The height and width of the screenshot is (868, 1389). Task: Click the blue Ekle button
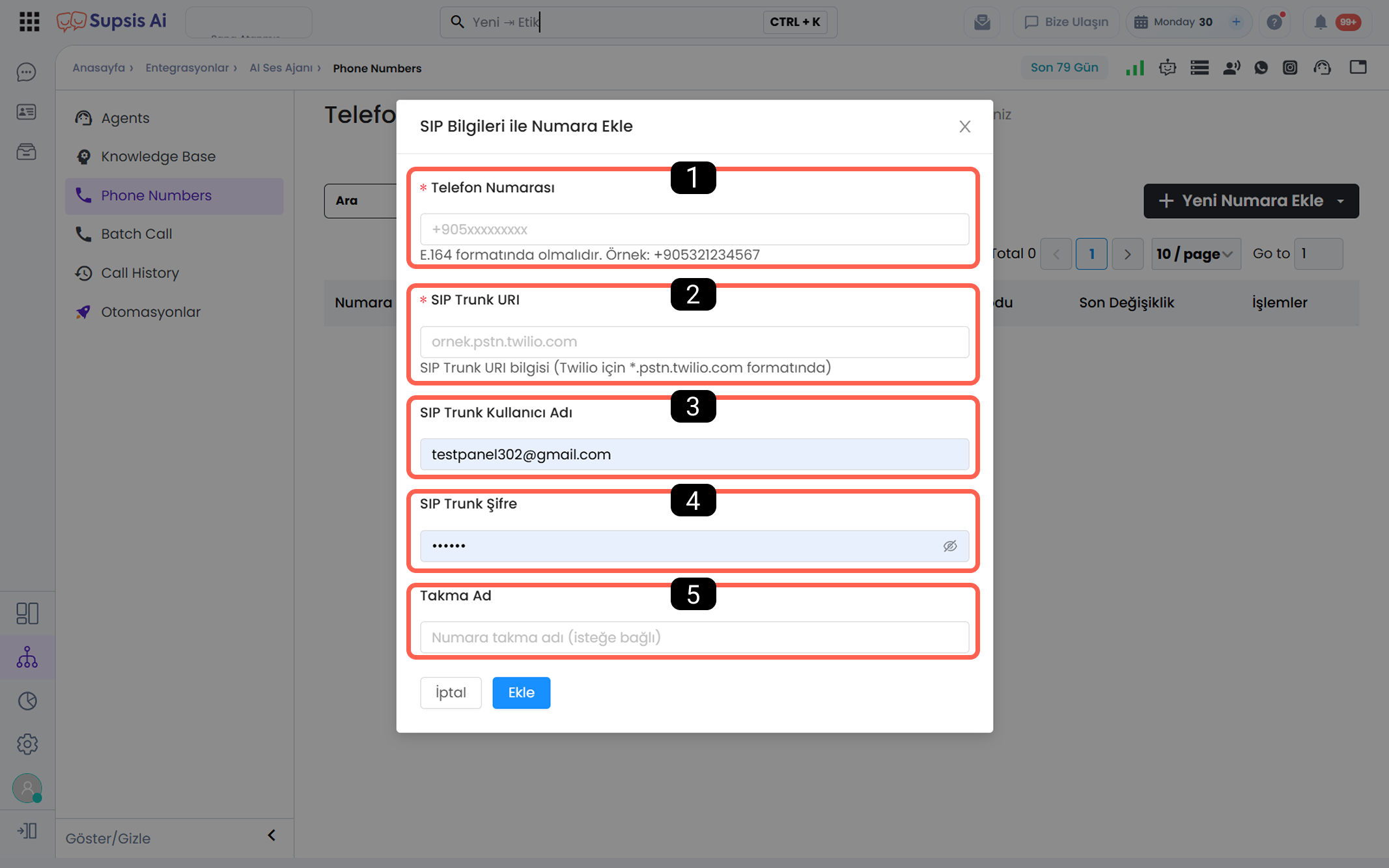pos(521,693)
